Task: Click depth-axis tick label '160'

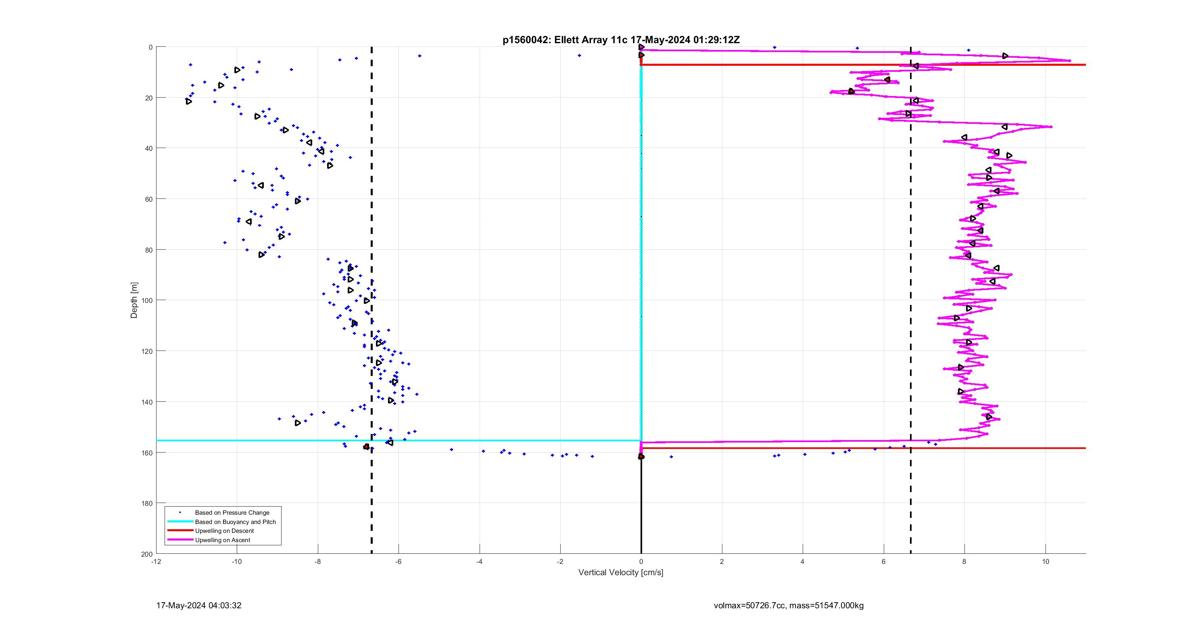Action: tap(146, 452)
